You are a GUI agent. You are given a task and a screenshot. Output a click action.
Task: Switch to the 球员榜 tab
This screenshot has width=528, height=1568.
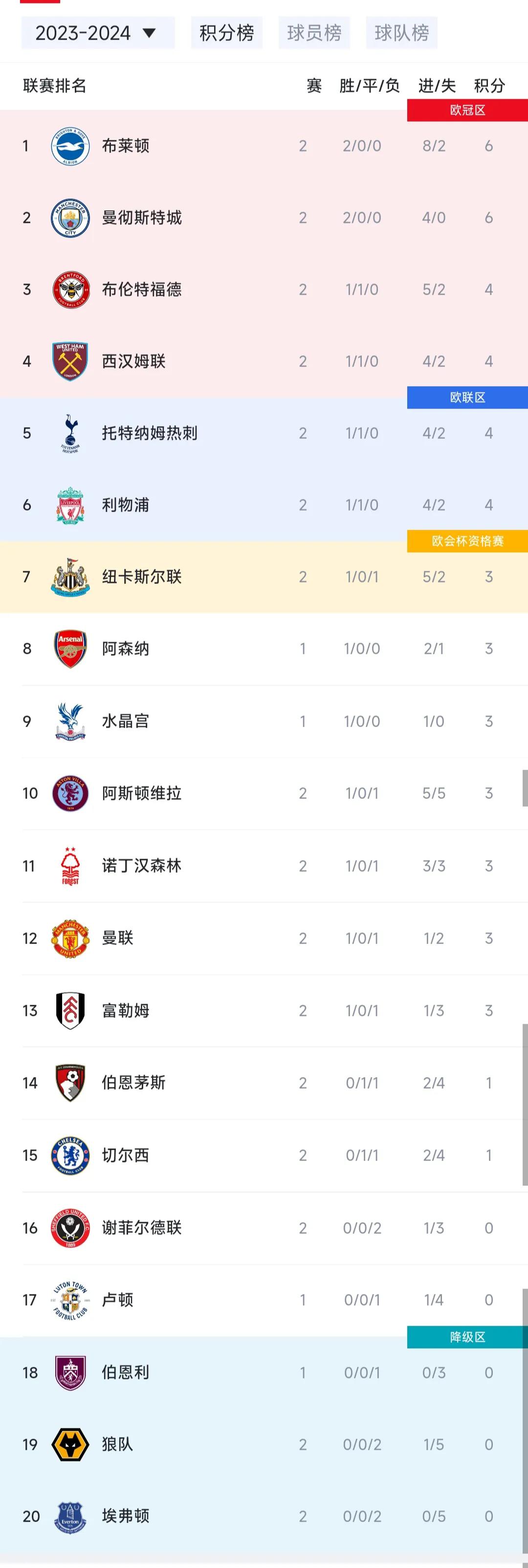pos(314,33)
